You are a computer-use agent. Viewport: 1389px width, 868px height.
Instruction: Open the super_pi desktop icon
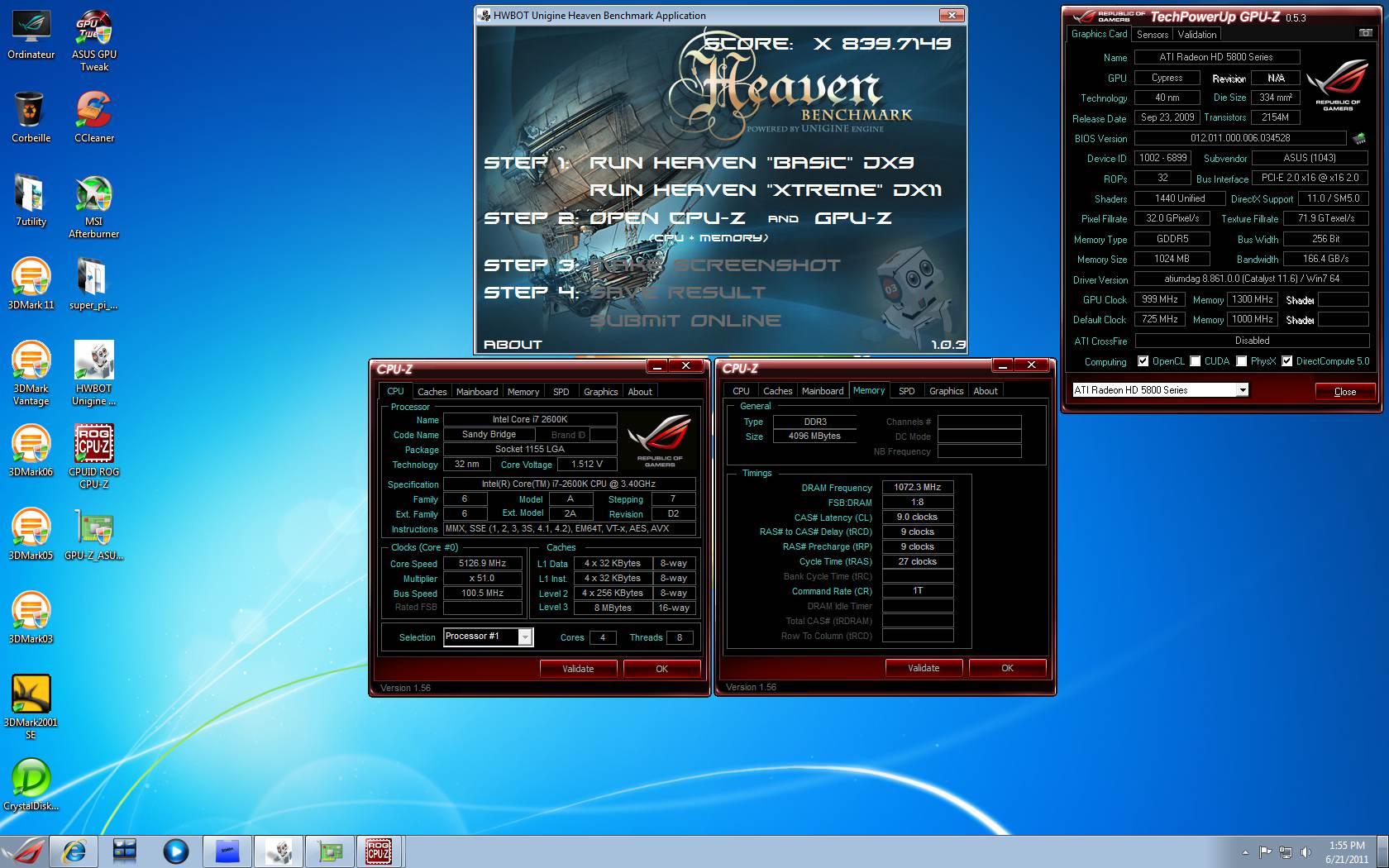tap(94, 284)
